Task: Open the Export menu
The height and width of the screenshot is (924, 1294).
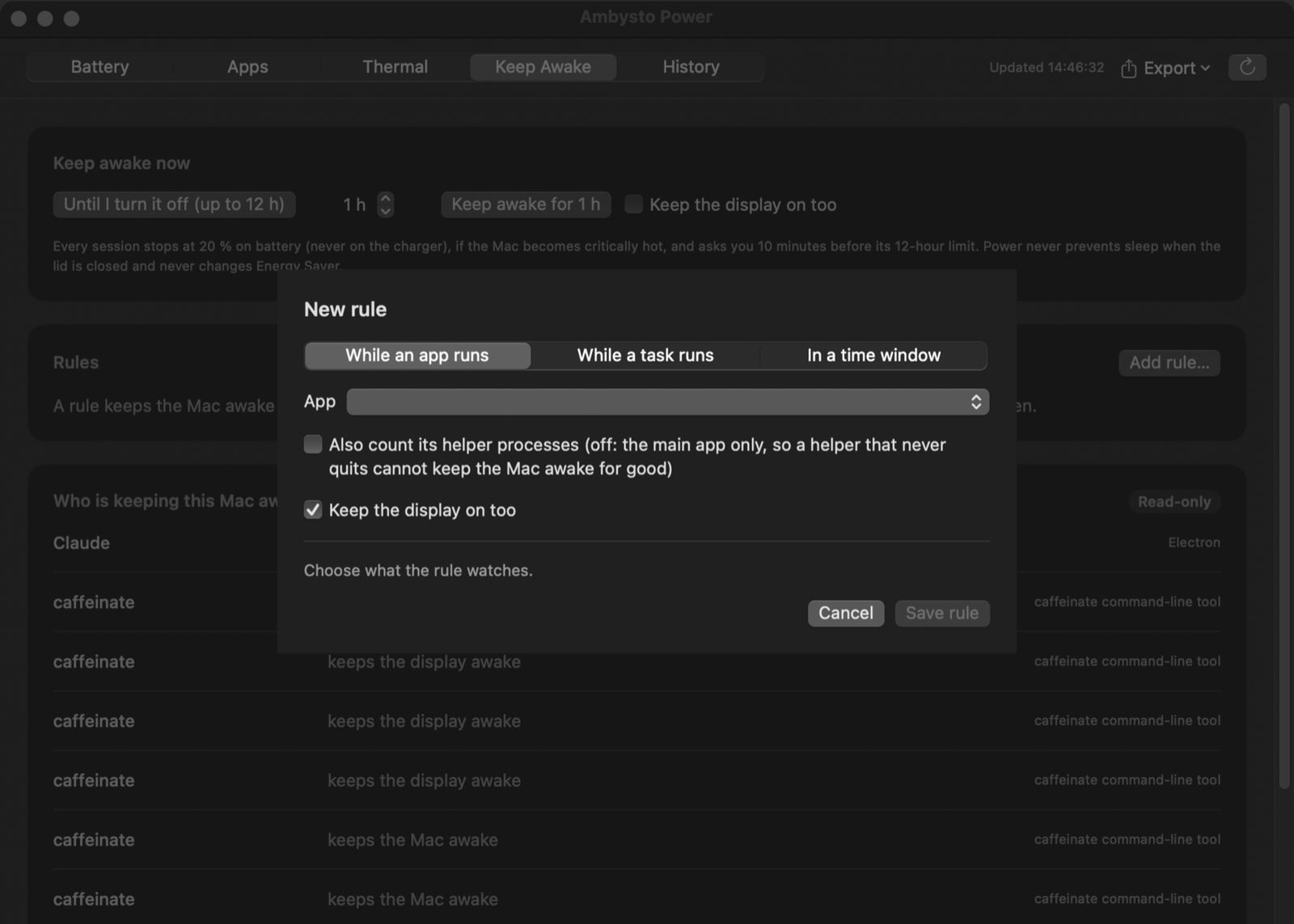Action: (1165, 68)
